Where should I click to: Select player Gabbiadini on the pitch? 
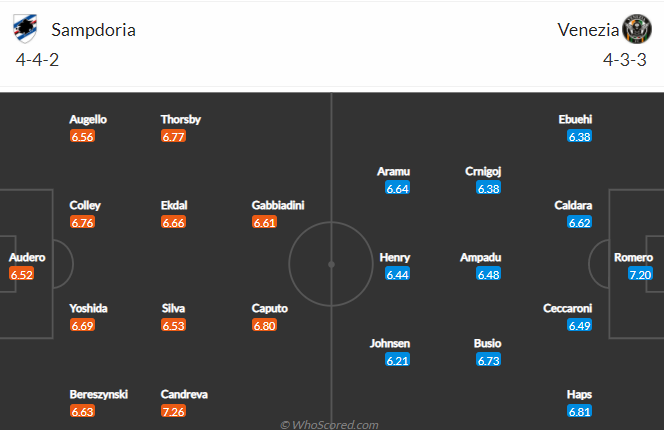point(278,205)
